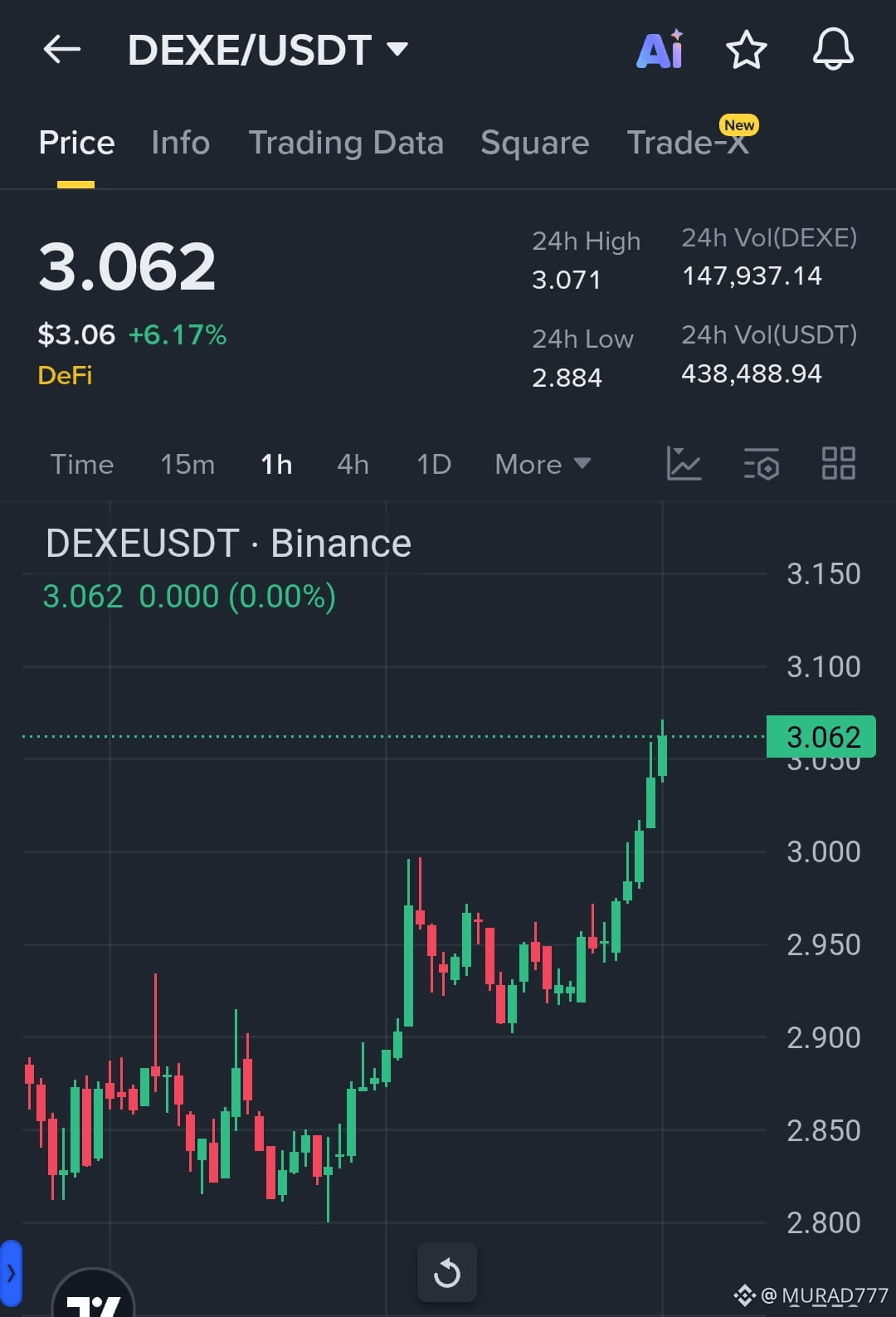896x1317 pixels.
Task: Open price alerts bell icon
Action: (x=833, y=50)
